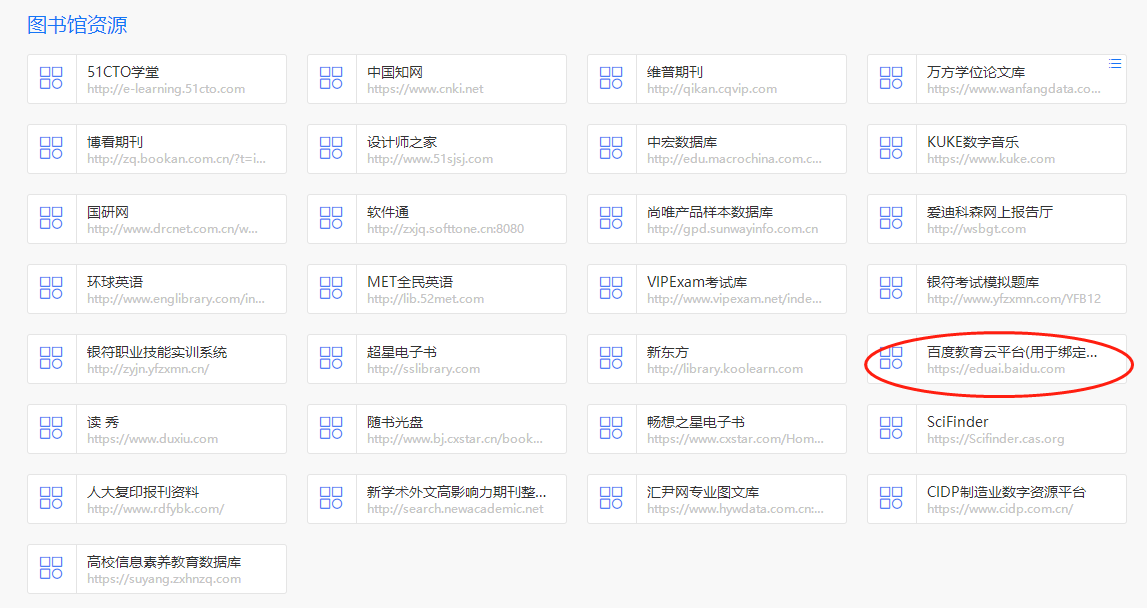The height and width of the screenshot is (608, 1147).
Task: Click the icon on the 博看期刊 card
Action: click(51, 149)
